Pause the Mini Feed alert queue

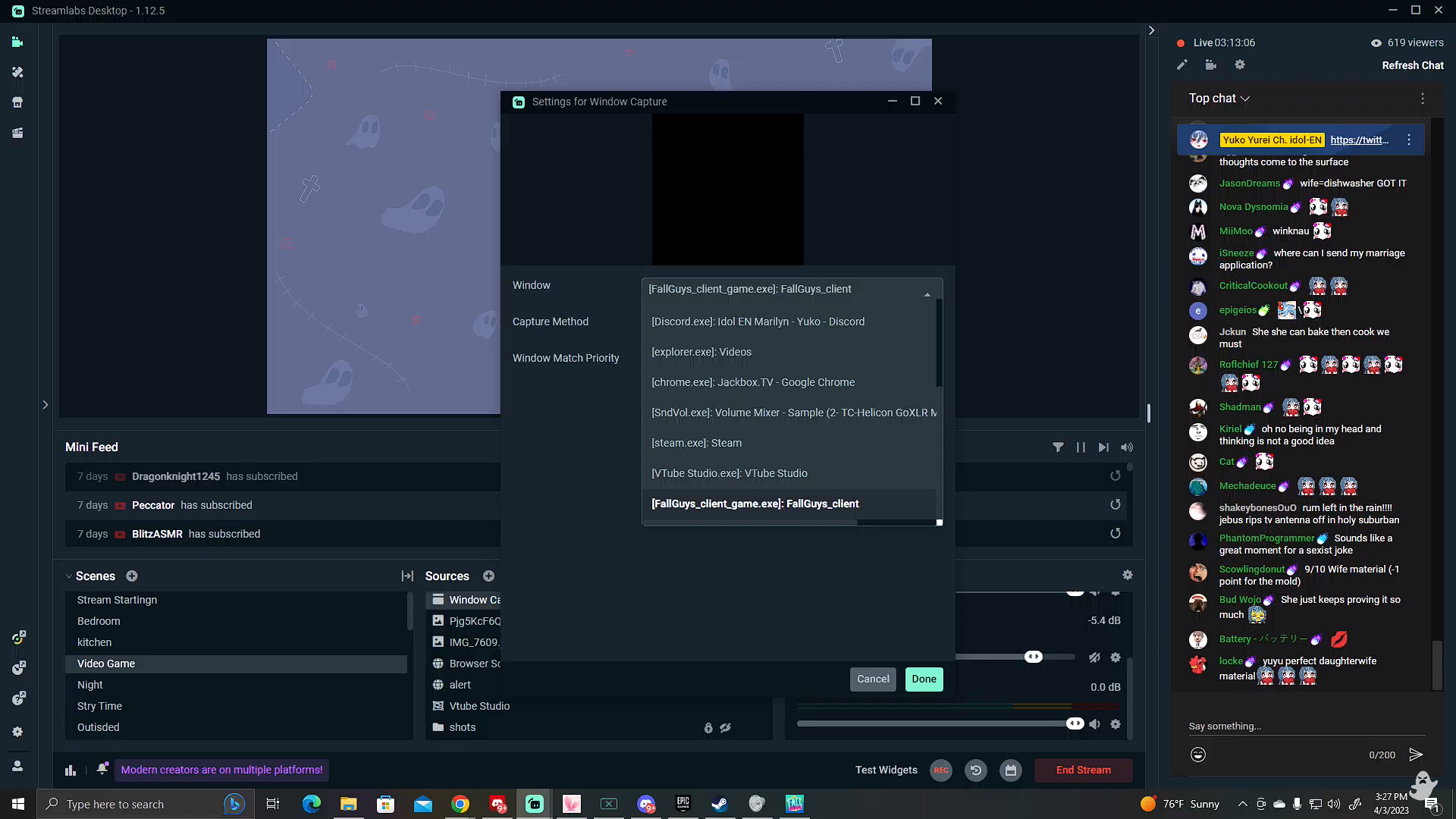[1081, 447]
